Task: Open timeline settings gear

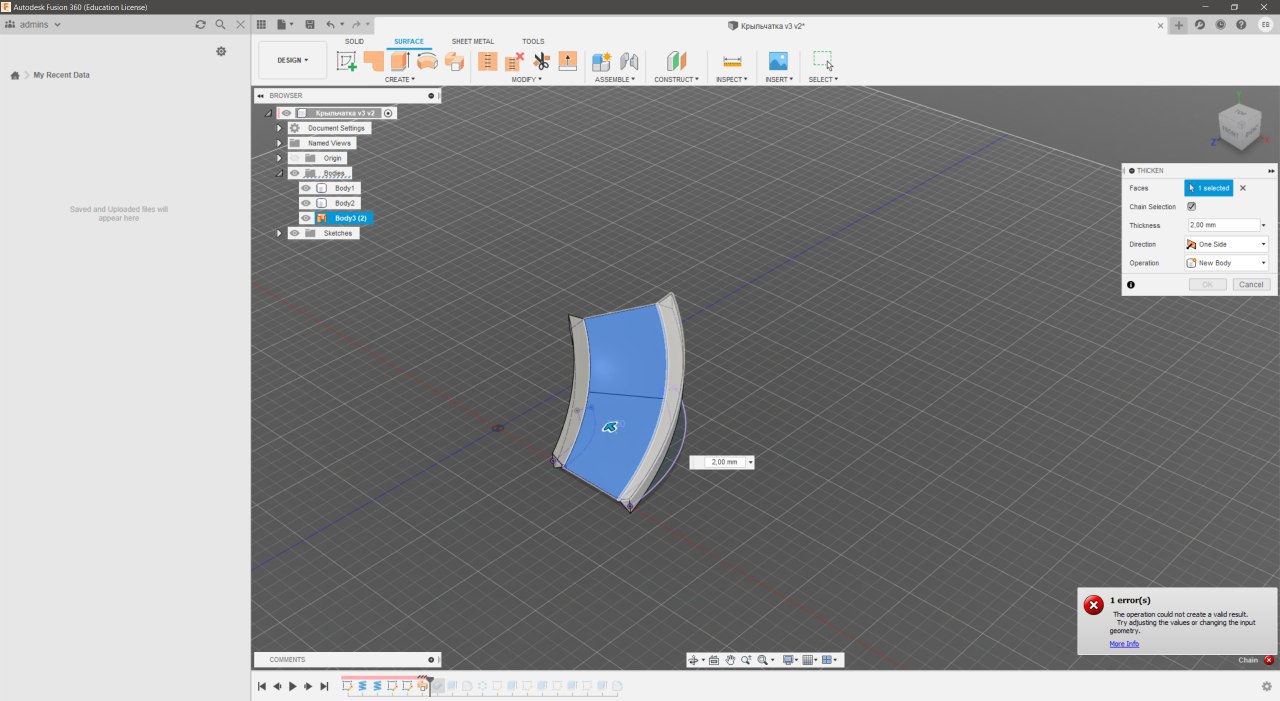Action: [x=1266, y=686]
